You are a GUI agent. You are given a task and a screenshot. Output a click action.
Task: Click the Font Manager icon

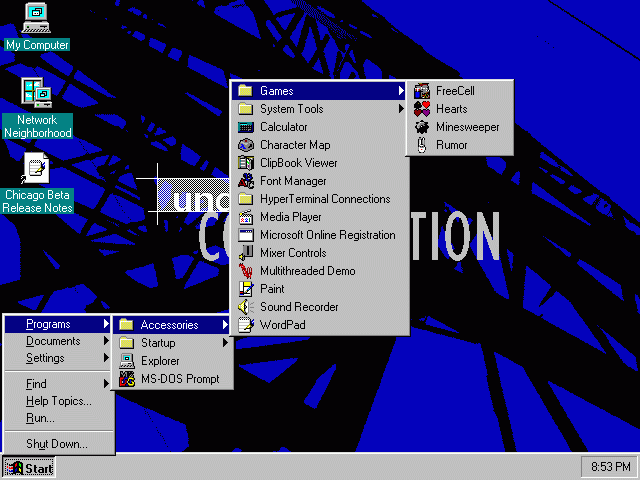[x=246, y=181]
